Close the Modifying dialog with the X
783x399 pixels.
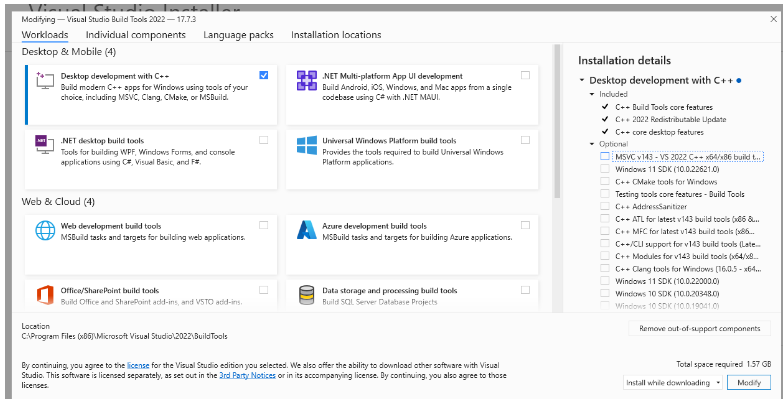click(774, 19)
